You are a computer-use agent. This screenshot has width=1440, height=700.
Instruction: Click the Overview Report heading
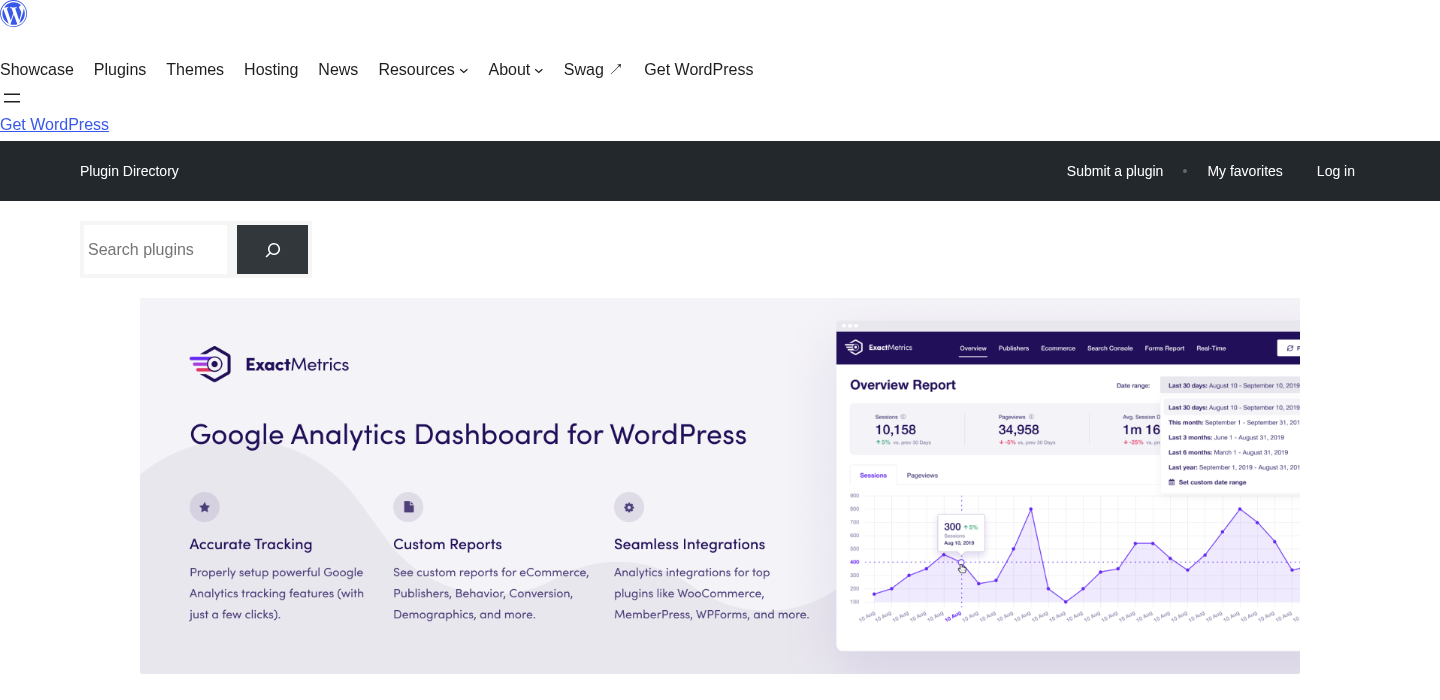point(903,385)
